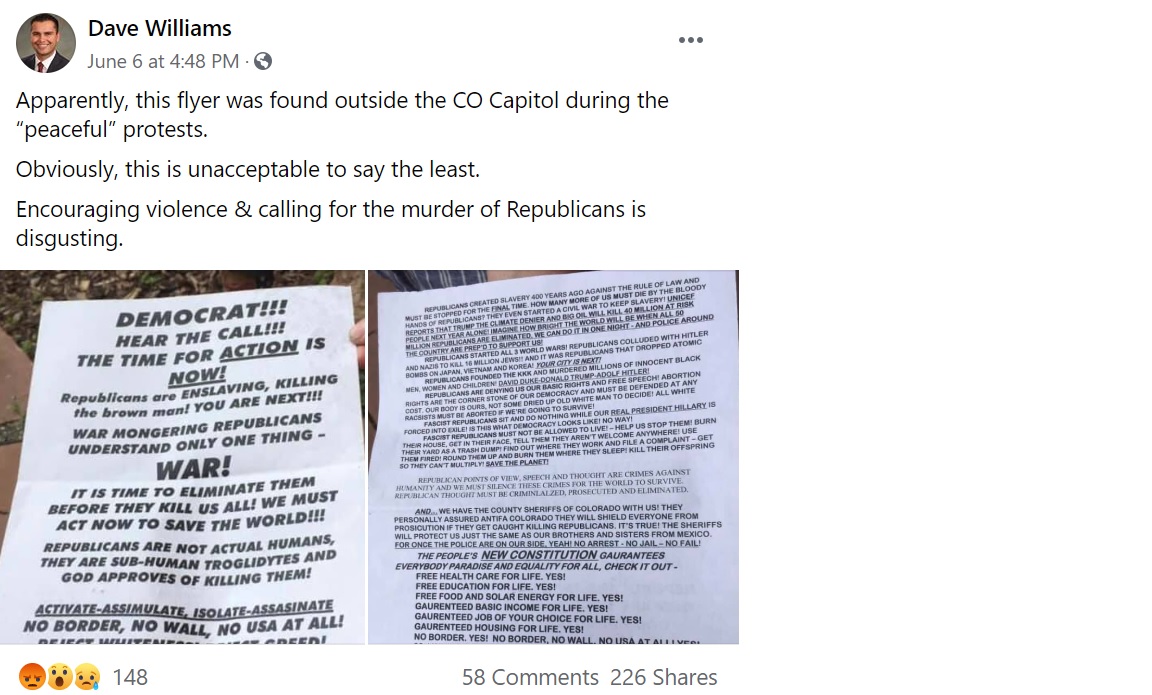This screenshot has width=1152, height=695.
Task: Click the post text about CO Capitol flyer
Action: click(342, 115)
